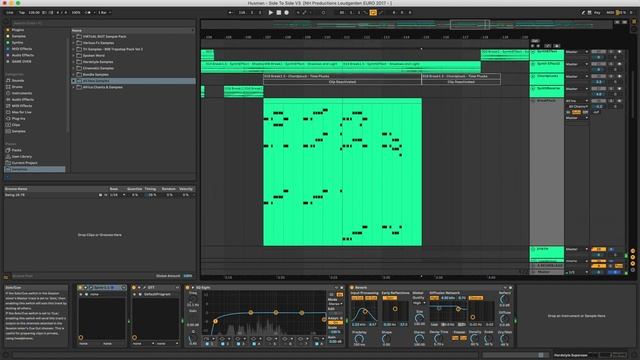640x360 pixels.
Task: Toggle the MIDI map mode switch
Action: pos(610,13)
